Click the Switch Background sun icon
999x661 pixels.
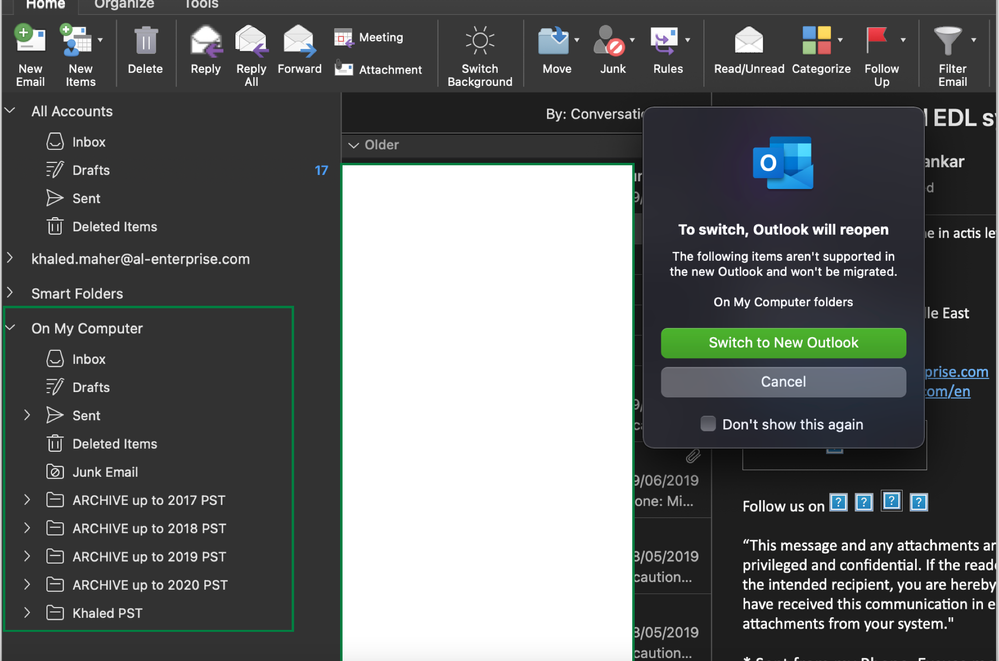tap(480, 41)
